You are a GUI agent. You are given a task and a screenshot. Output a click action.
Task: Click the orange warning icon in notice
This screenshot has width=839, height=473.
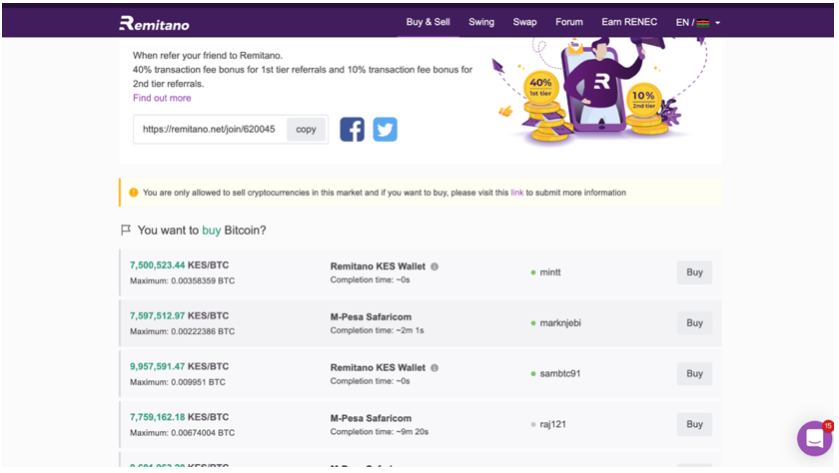tap(133, 193)
